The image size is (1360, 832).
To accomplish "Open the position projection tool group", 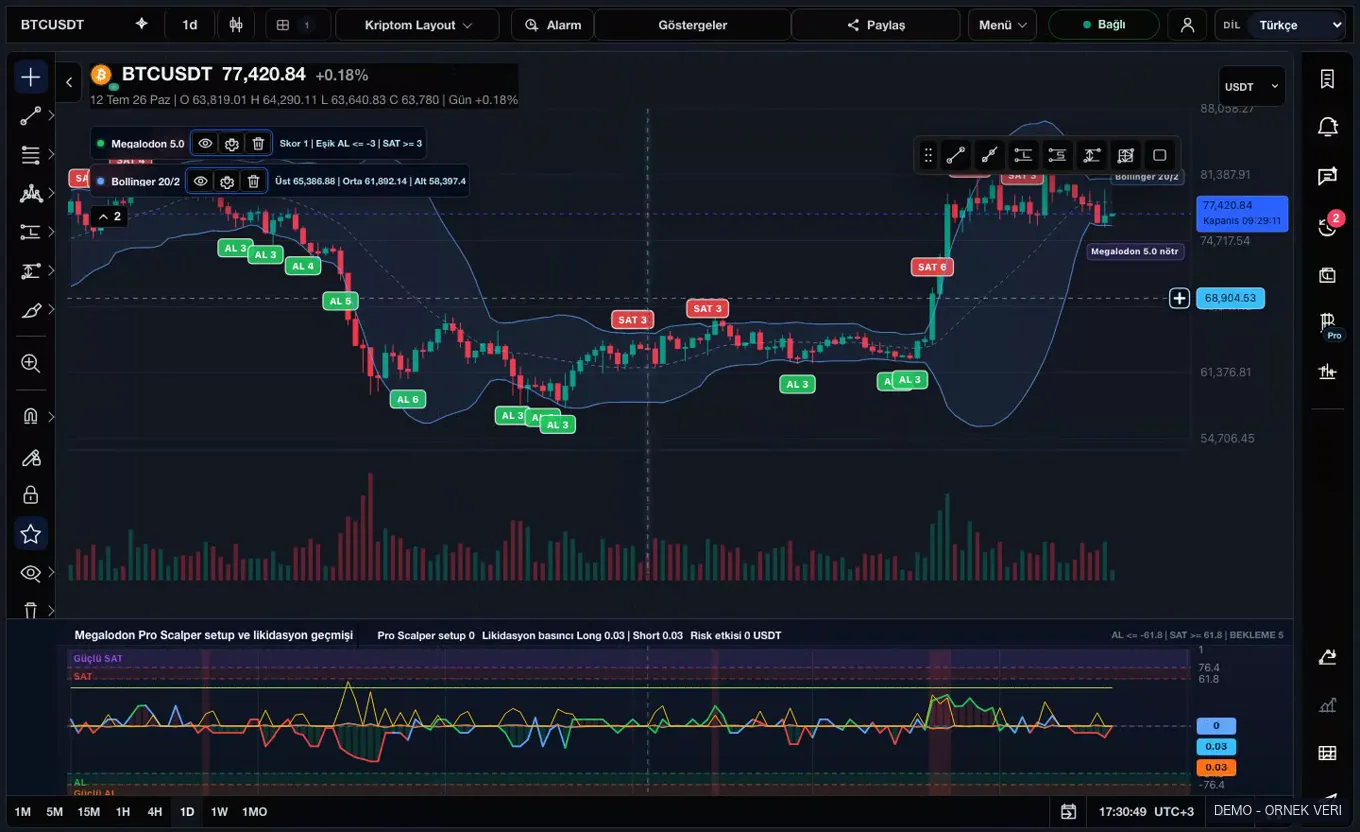I will pos(31,232).
